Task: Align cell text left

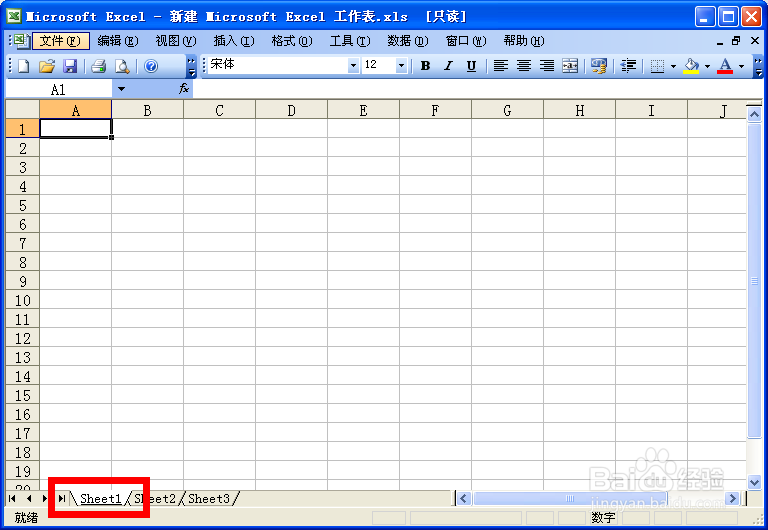Action: click(500, 66)
